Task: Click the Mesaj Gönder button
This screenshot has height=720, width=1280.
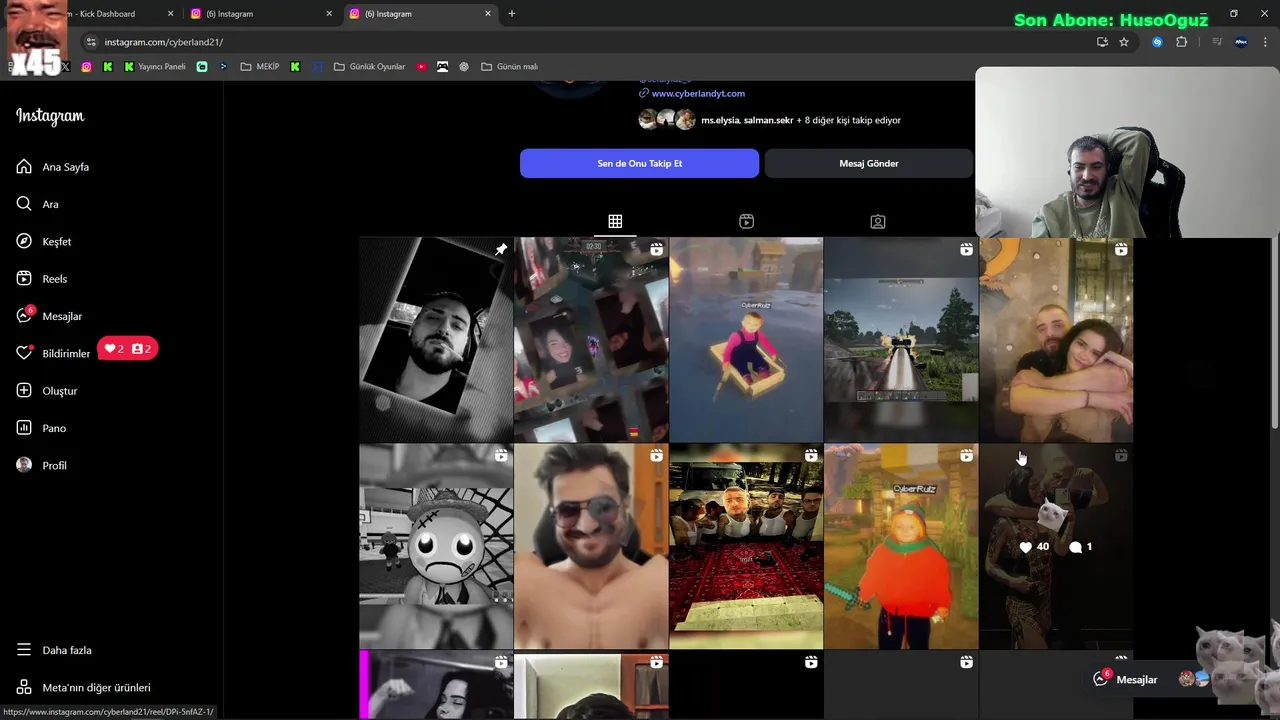Action: click(x=868, y=163)
